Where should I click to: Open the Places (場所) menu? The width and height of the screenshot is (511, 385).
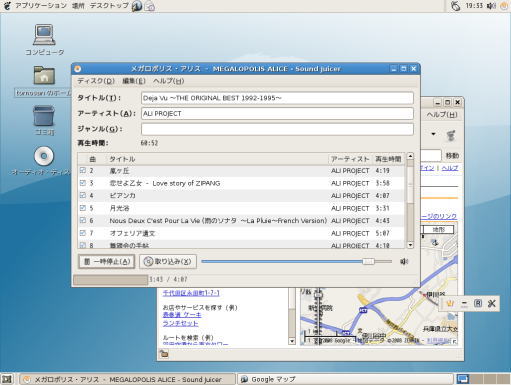pos(78,6)
